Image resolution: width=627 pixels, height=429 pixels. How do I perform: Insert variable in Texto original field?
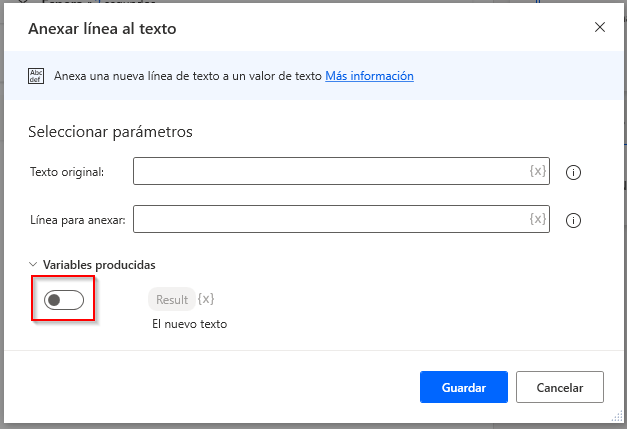(x=538, y=171)
